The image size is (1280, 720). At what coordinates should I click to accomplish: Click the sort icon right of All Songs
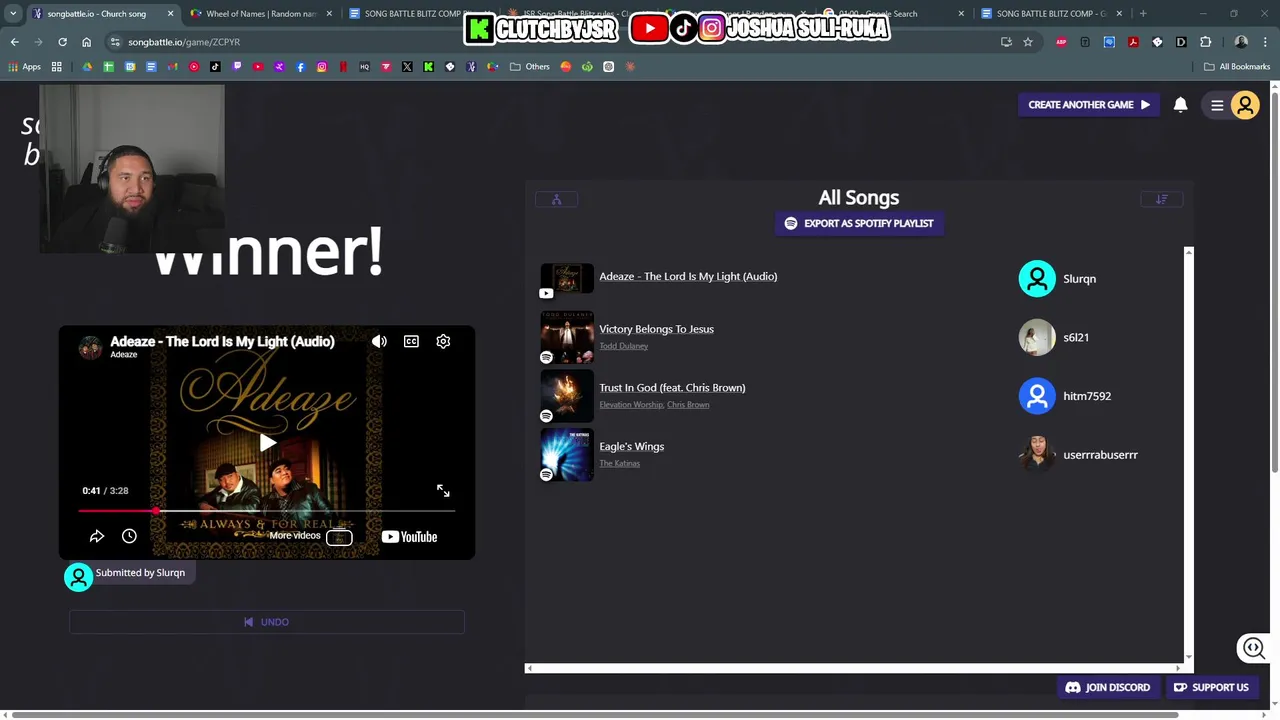point(1162,199)
